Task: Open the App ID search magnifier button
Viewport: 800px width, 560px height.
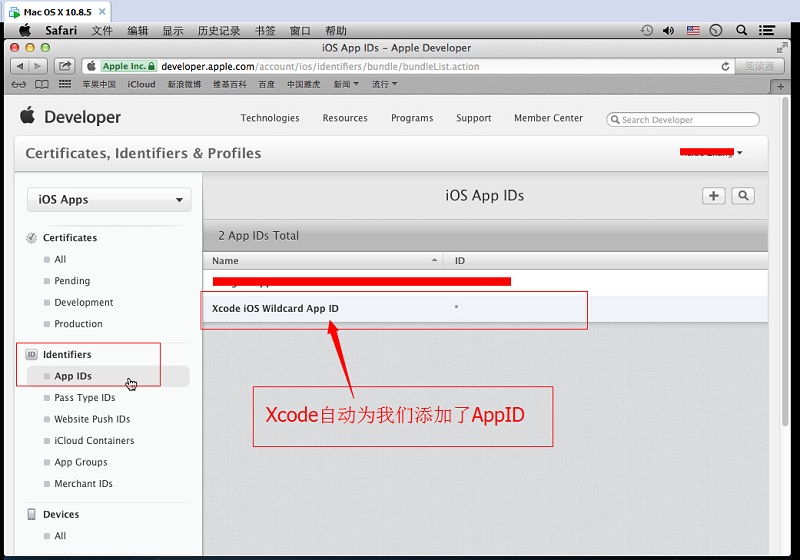Action: pyautogui.click(x=743, y=196)
